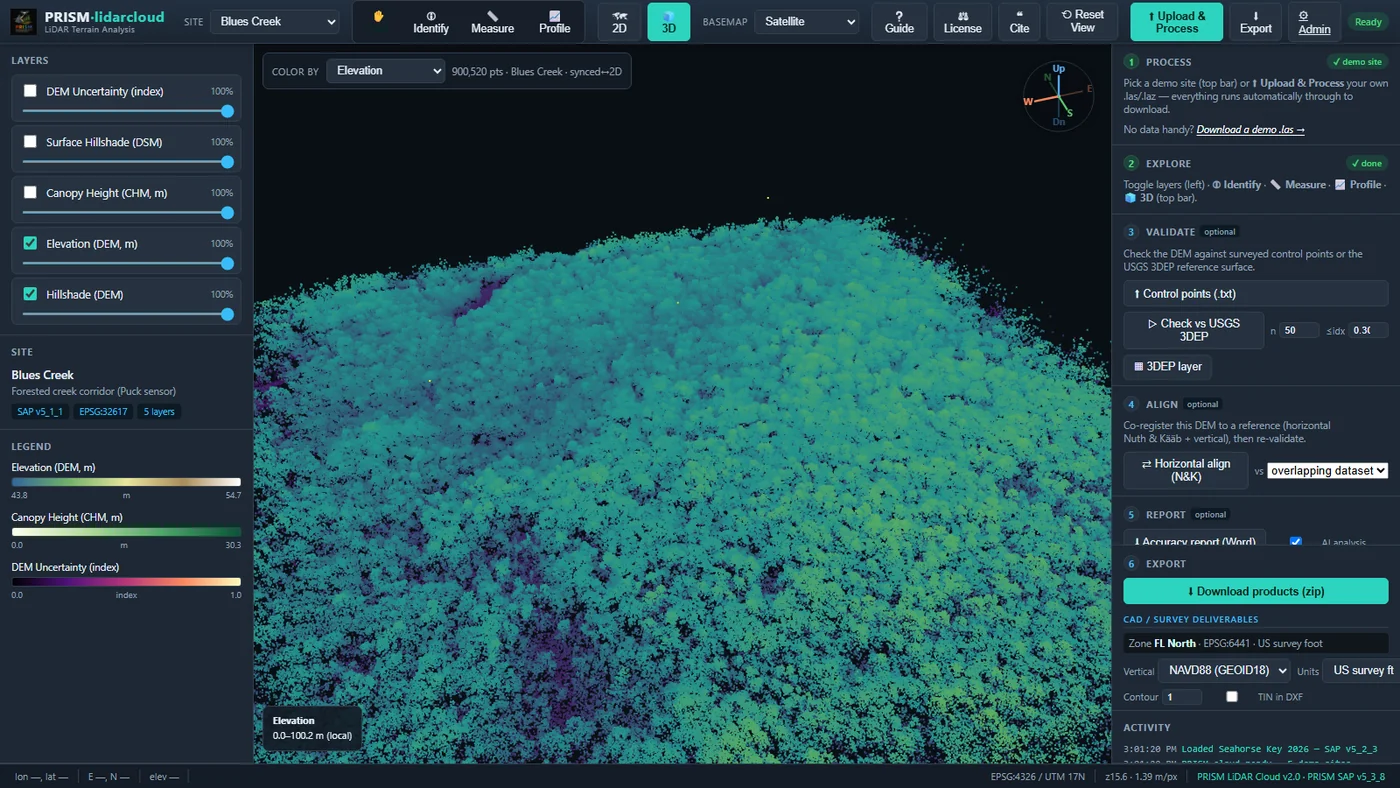
Task: Click the Ready status badge
Action: click(x=1367, y=22)
